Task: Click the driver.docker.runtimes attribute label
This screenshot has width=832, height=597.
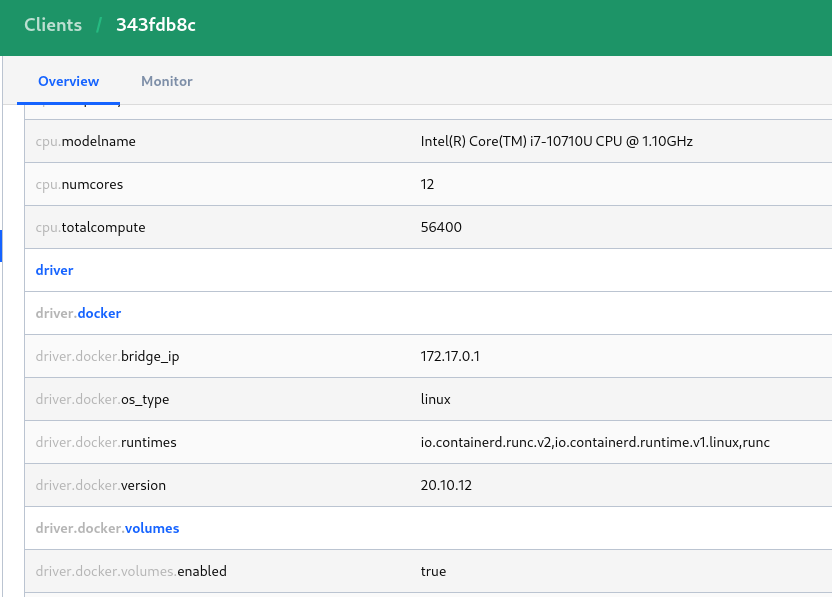Action: point(105,442)
